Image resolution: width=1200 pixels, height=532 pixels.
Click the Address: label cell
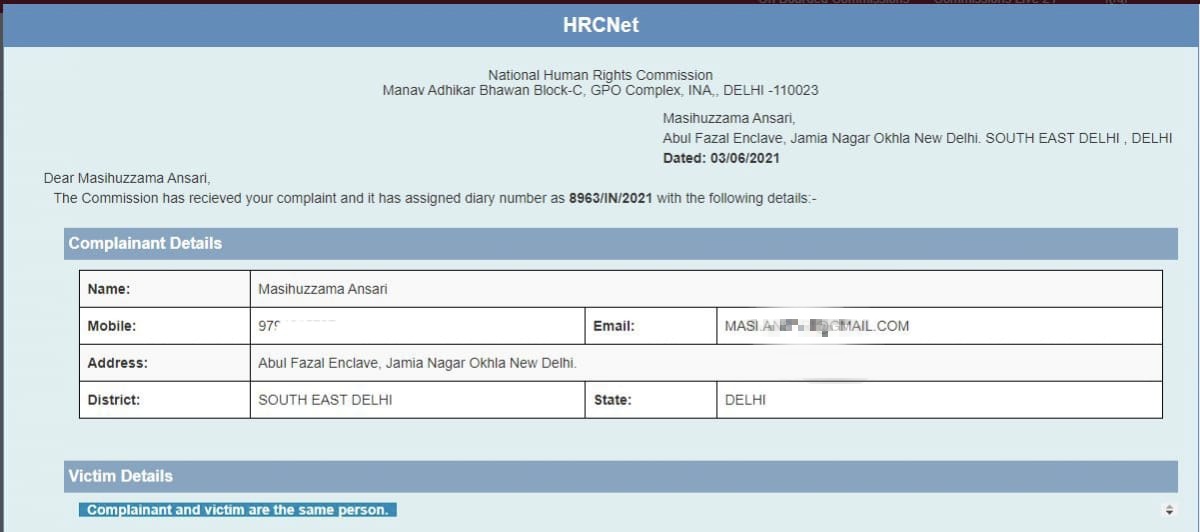pyautogui.click(x=164, y=363)
